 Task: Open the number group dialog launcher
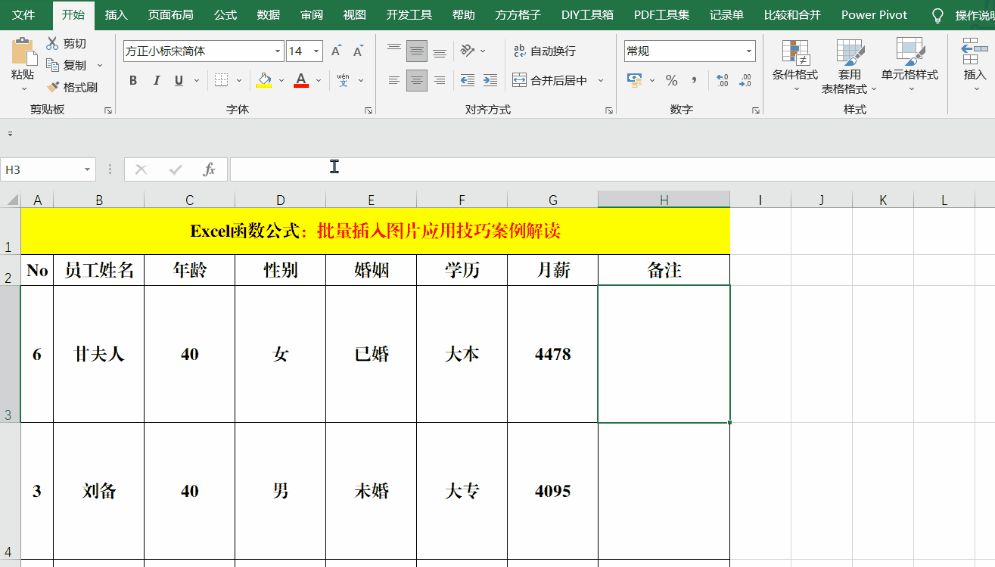(x=755, y=110)
